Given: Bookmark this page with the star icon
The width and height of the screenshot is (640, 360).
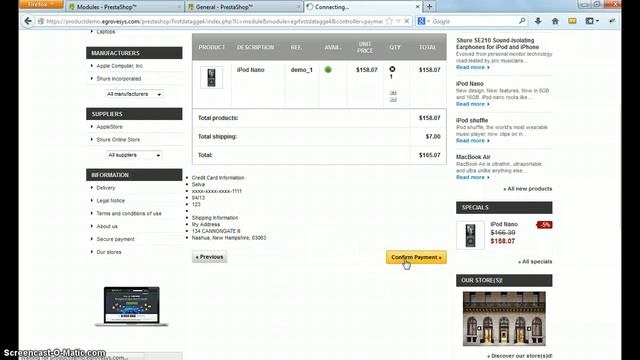Looking at the screenshot, I should coord(389,21).
